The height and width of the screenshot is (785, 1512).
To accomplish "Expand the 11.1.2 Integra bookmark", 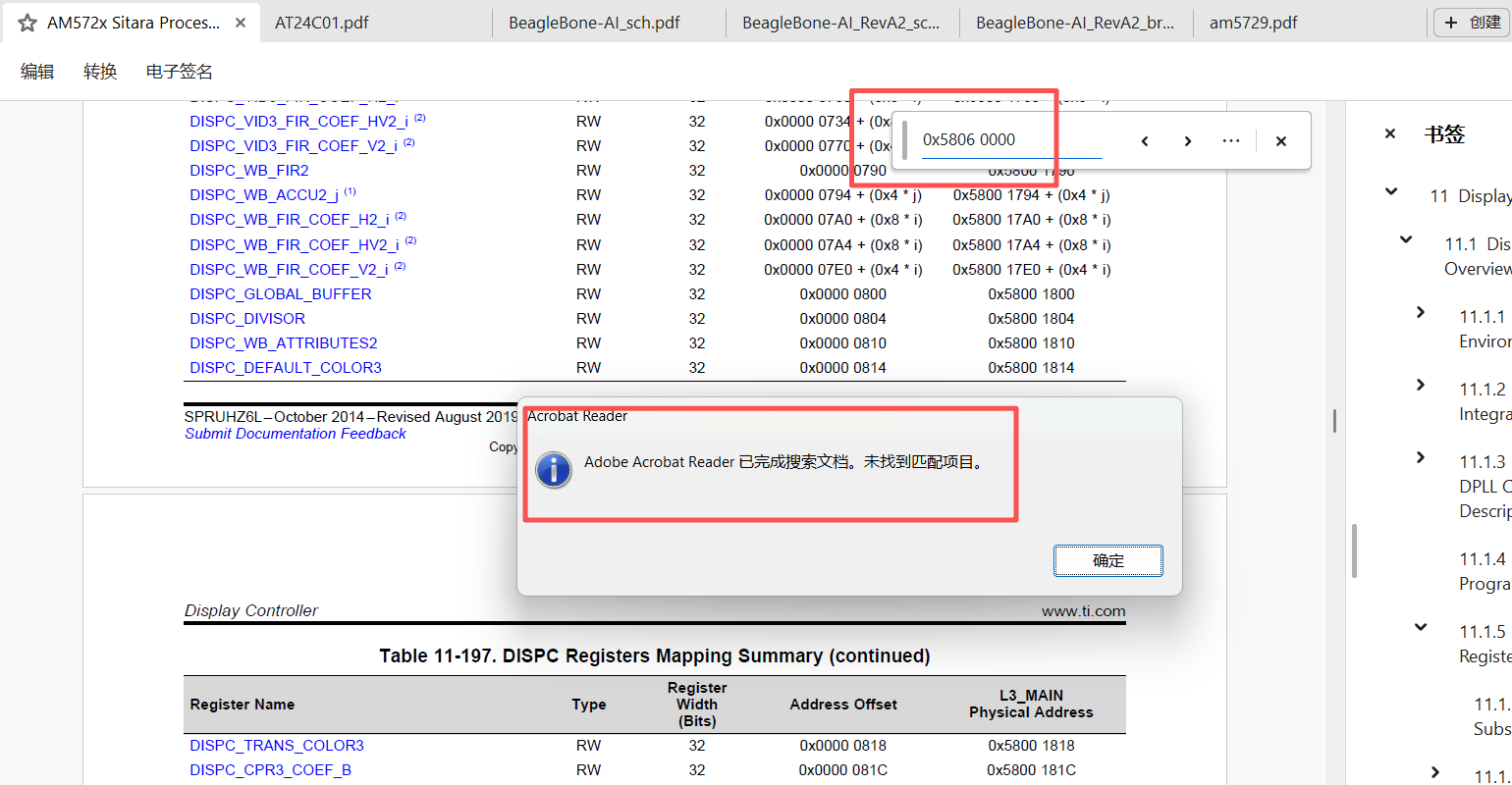I will (x=1421, y=385).
